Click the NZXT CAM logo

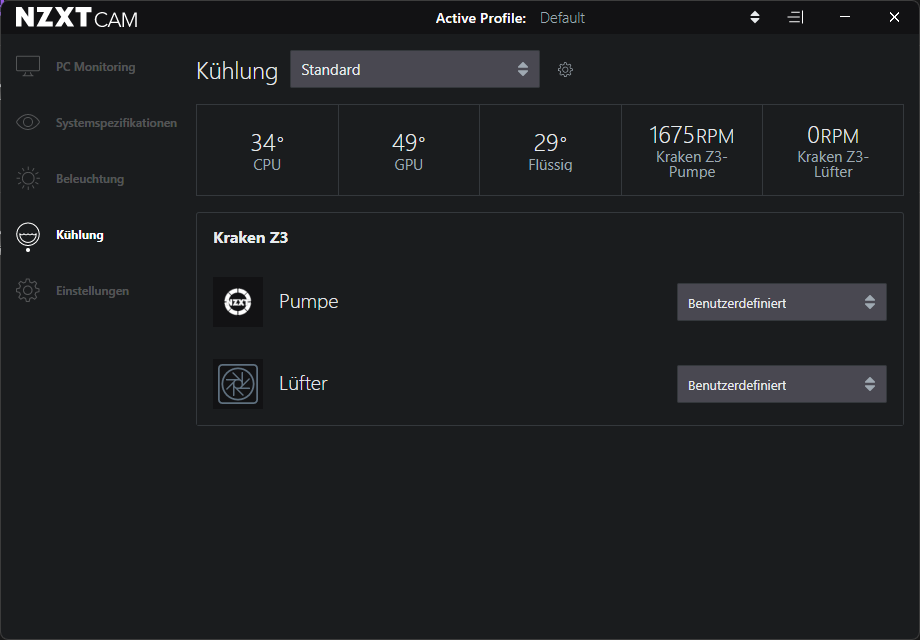click(76, 18)
